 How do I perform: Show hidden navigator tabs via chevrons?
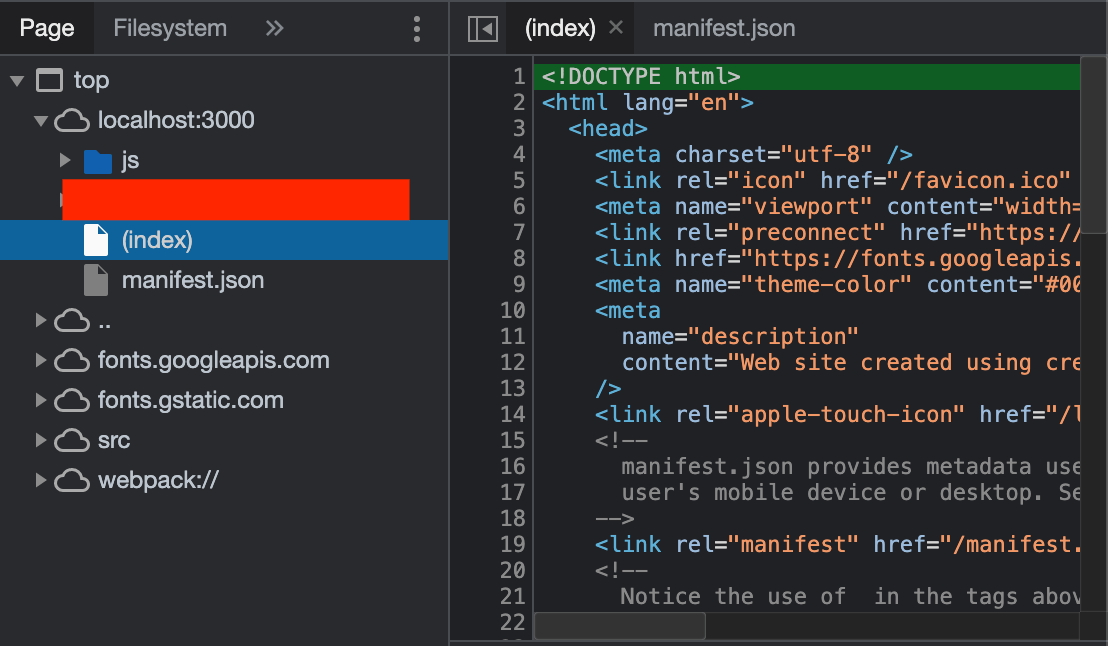pyautogui.click(x=274, y=28)
